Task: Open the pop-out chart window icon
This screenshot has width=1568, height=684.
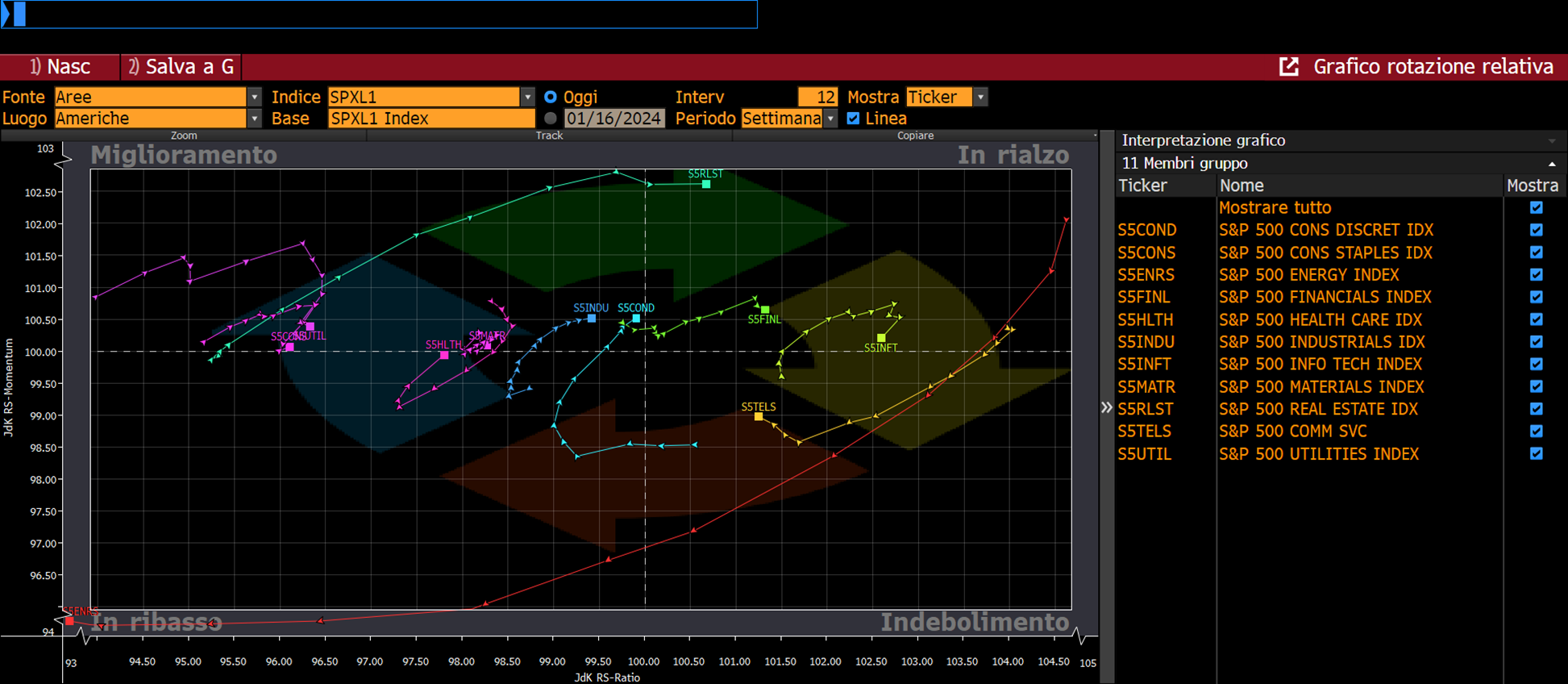Action: tap(1289, 67)
